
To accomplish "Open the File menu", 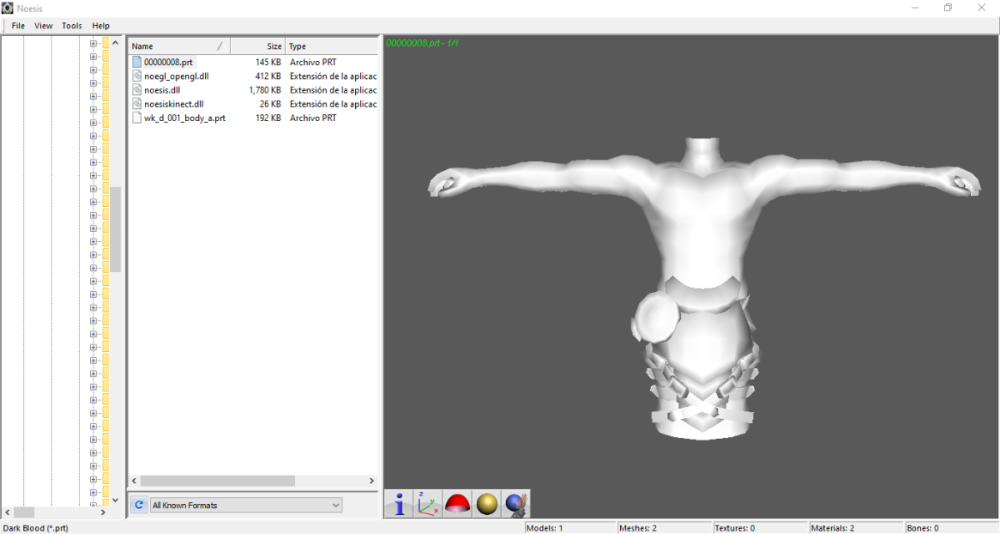I will pyautogui.click(x=18, y=26).
